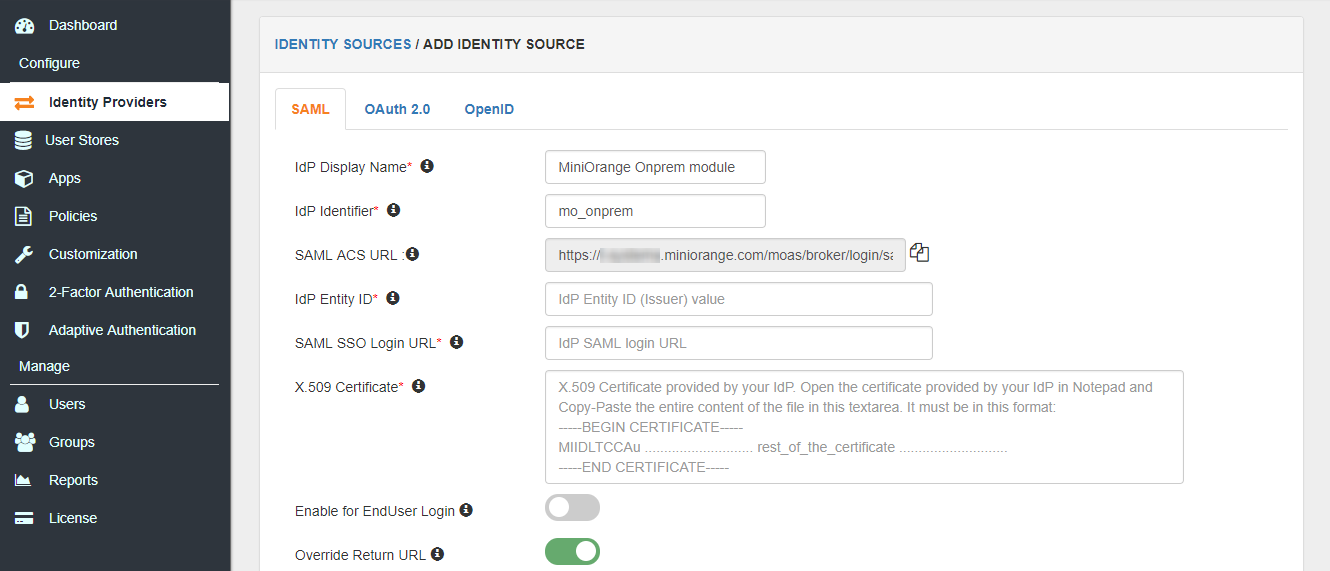This screenshot has width=1330, height=571.
Task: Click info icon next to IdP Identifier
Action: coord(393,210)
